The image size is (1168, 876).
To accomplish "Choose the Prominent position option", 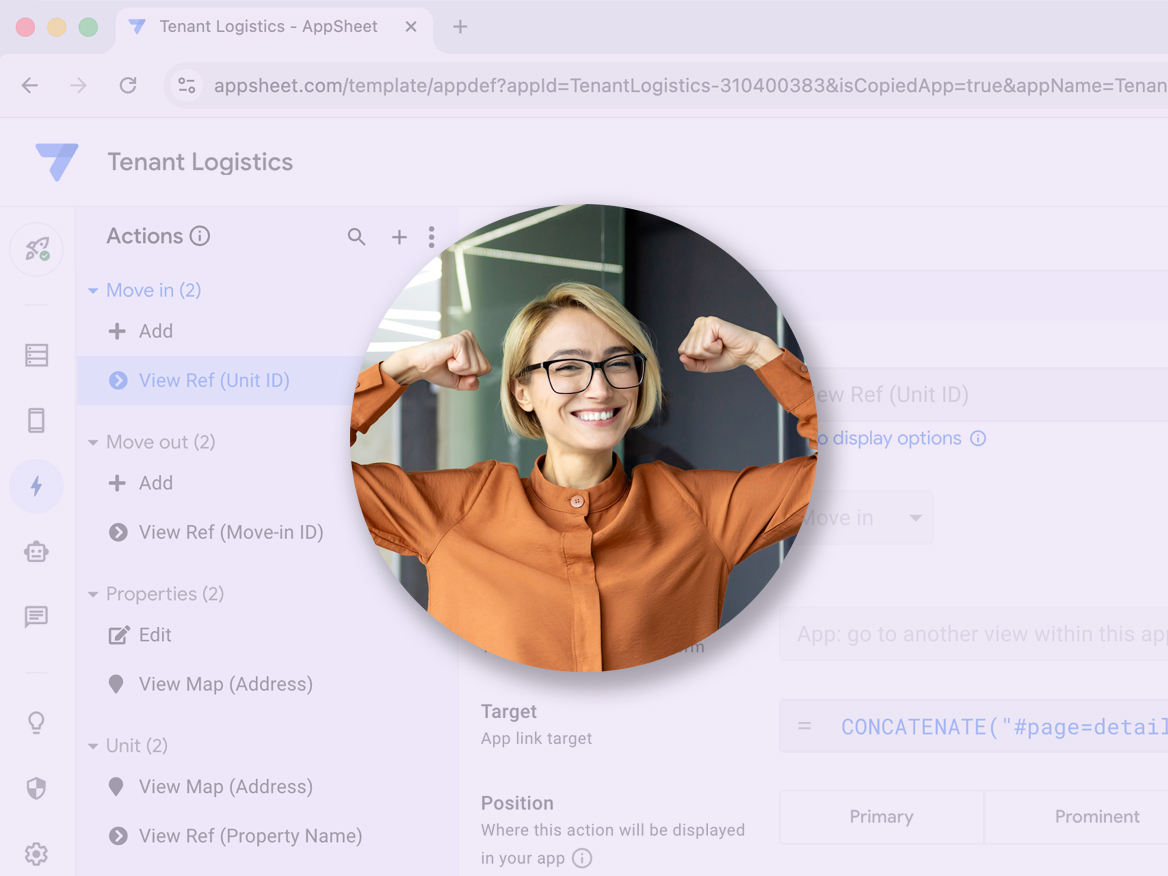I will pos(1096,817).
